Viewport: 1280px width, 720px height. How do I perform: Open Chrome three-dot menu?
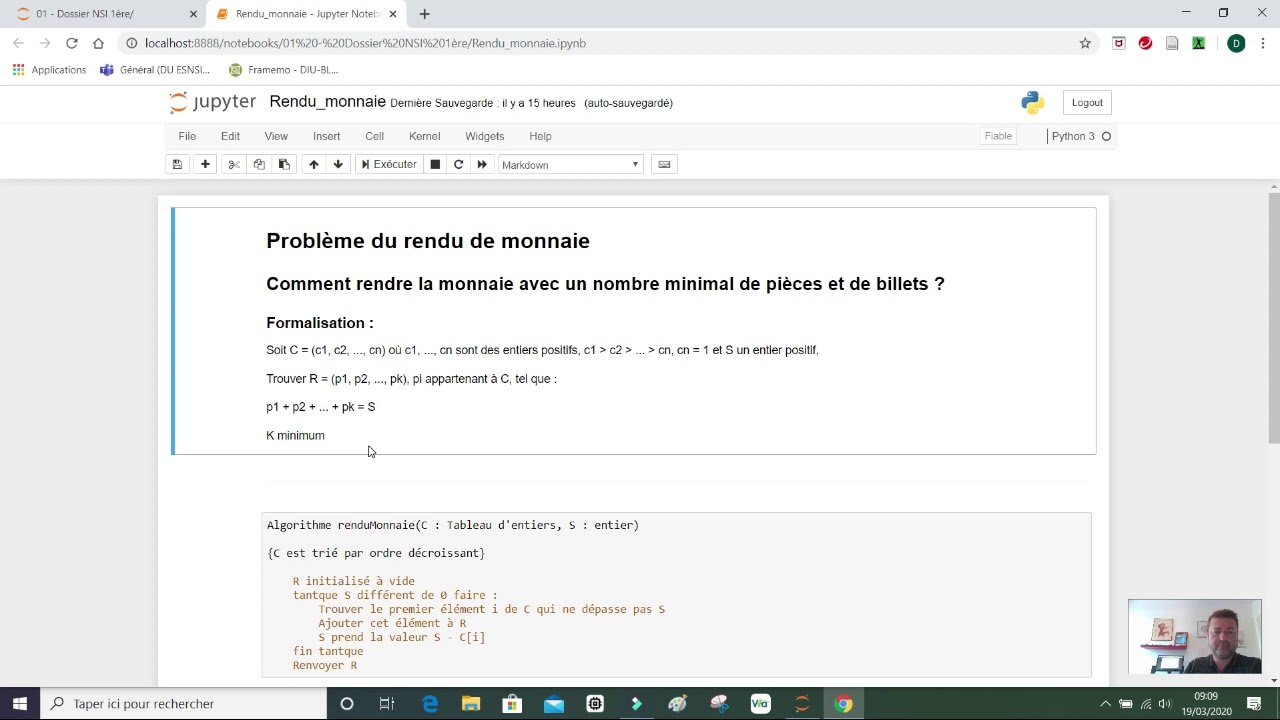(x=1263, y=43)
